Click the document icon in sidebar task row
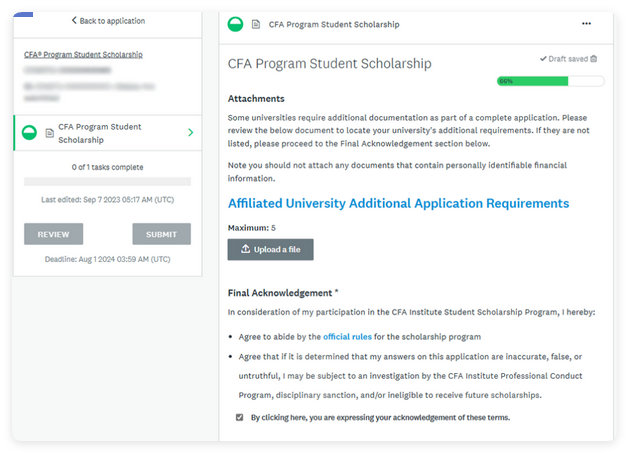629x453 pixels. coord(50,133)
